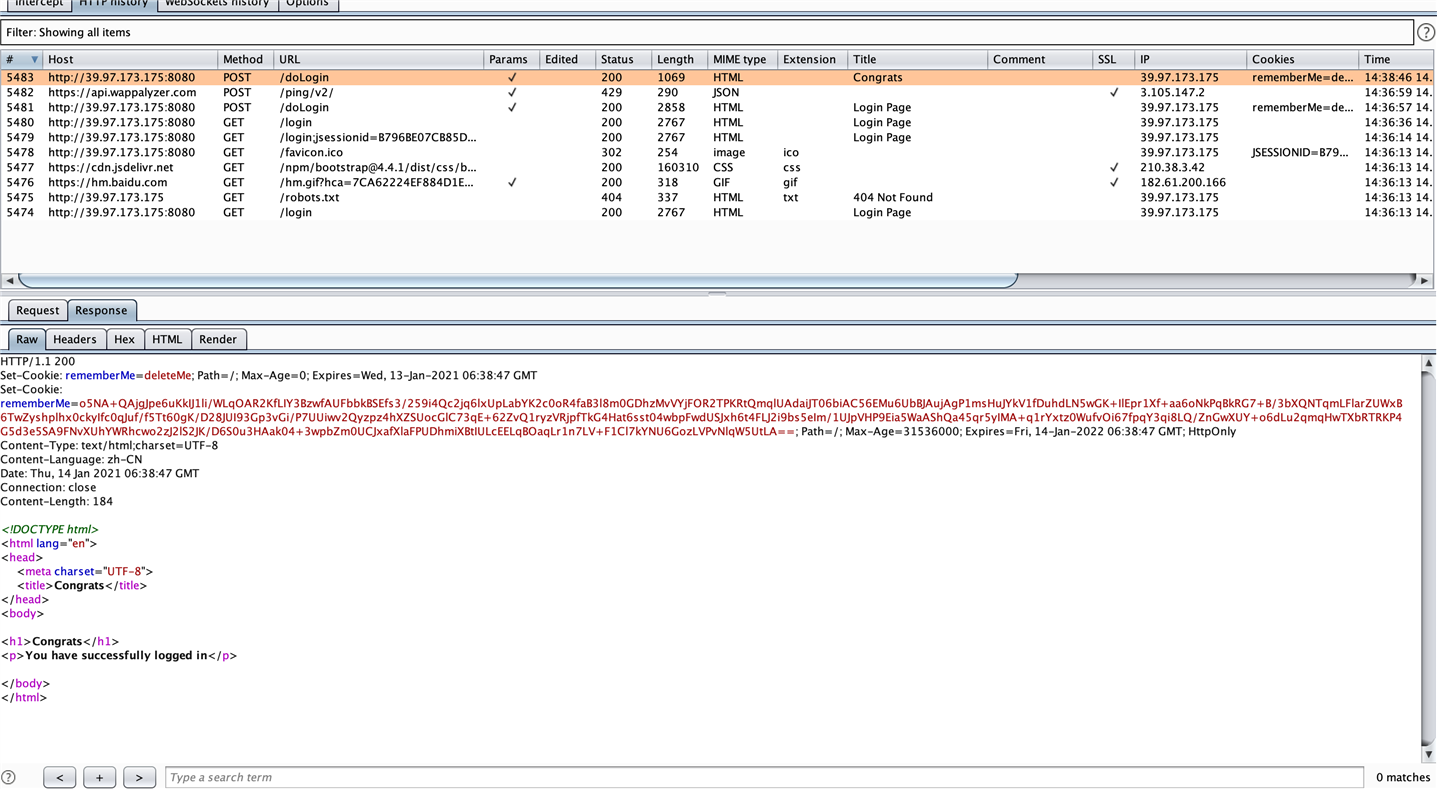This screenshot has width=1437, height=789.
Task: Sort history by the SSL column
Action: coord(1113,60)
